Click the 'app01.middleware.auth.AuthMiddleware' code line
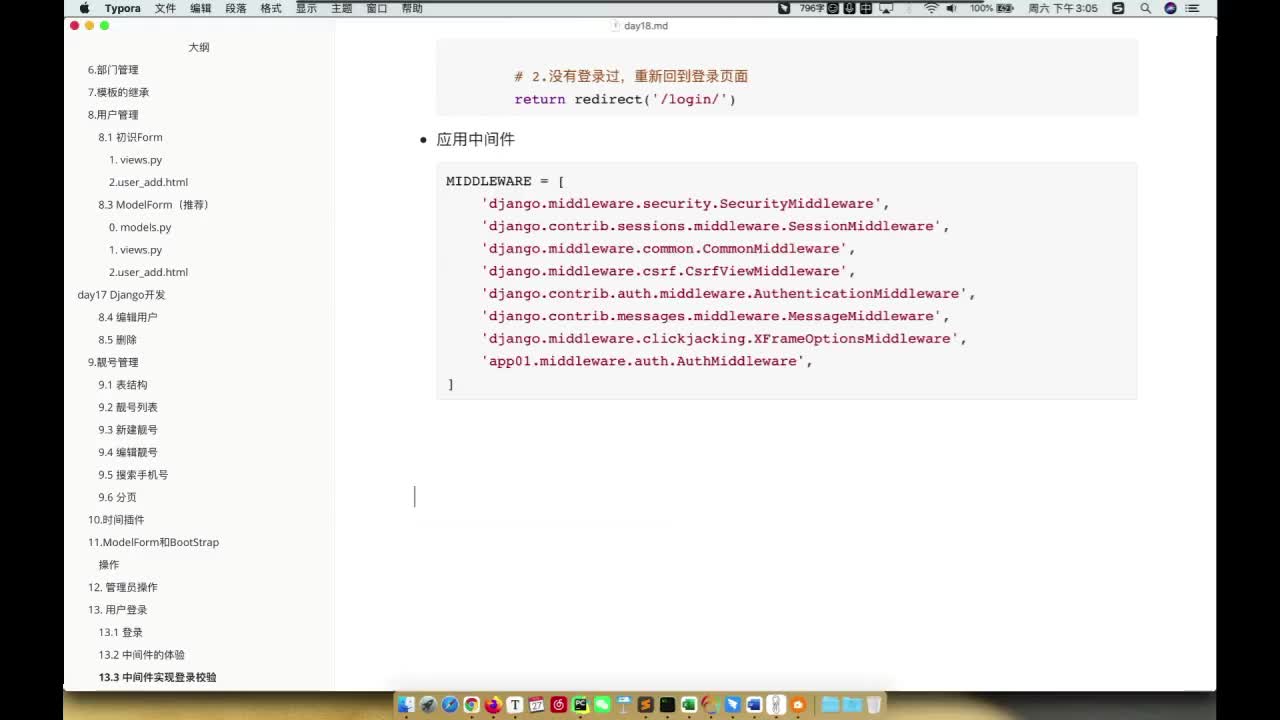The image size is (1280, 720). click(x=646, y=361)
